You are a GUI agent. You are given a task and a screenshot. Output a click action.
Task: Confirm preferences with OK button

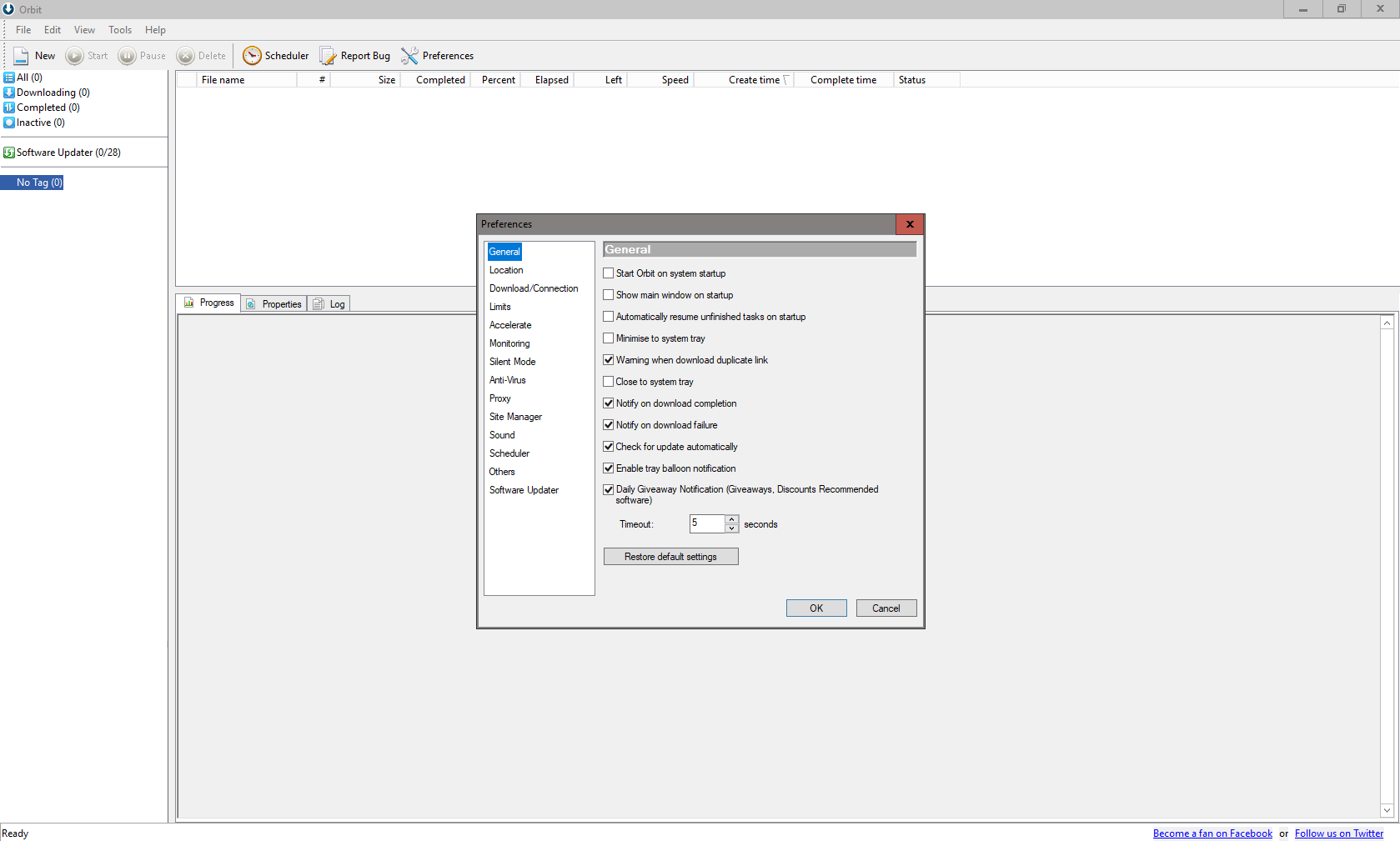[816, 608]
